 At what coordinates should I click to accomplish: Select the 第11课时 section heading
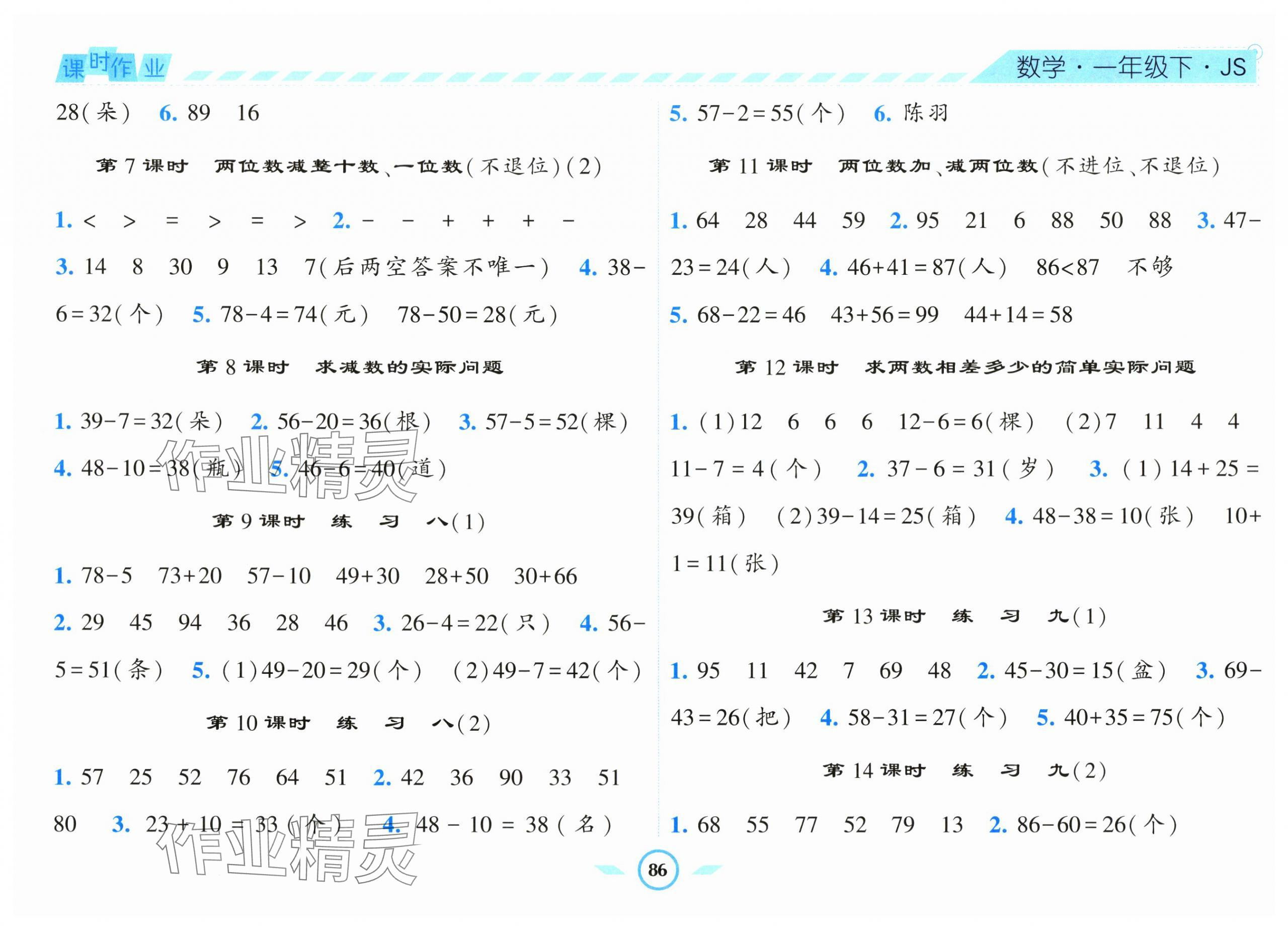pyautogui.click(x=963, y=167)
